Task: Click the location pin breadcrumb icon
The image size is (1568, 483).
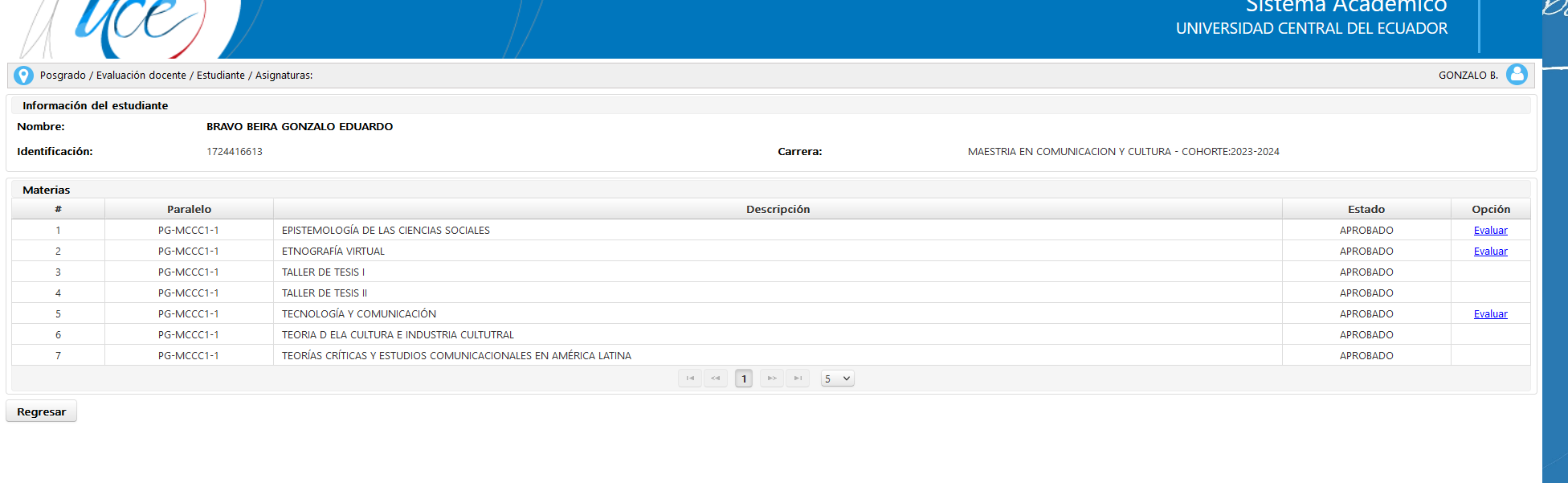Action: pyautogui.click(x=24, y=76)
